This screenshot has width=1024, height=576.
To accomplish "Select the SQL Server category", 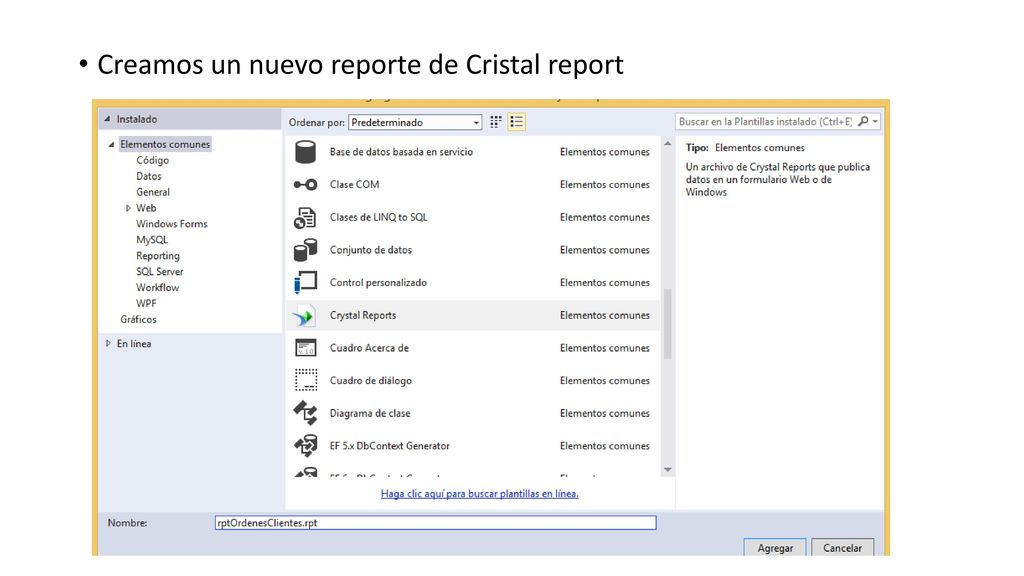I will click(x=160, y=272).
